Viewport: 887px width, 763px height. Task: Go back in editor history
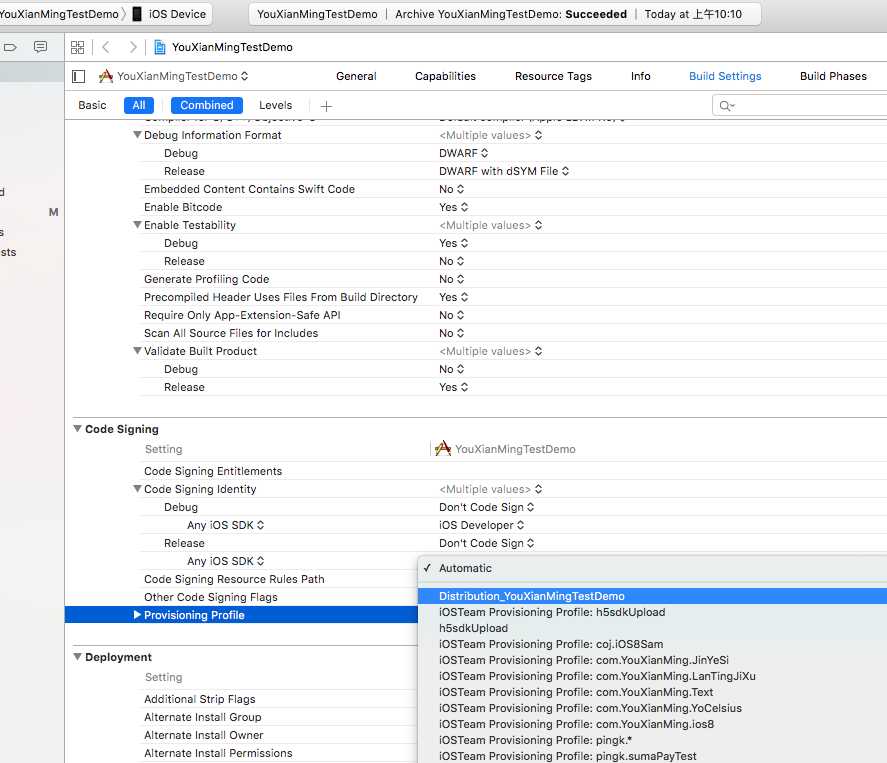pos(106,47)
